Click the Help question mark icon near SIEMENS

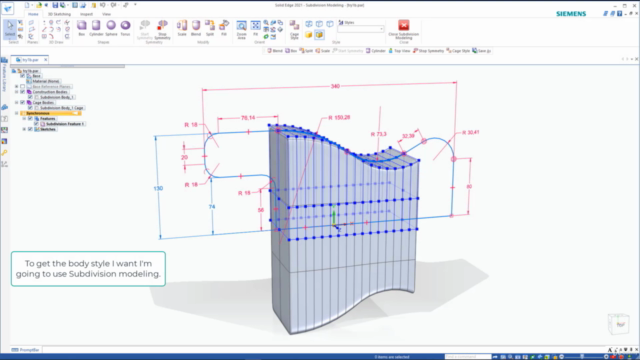click(620, 14)
